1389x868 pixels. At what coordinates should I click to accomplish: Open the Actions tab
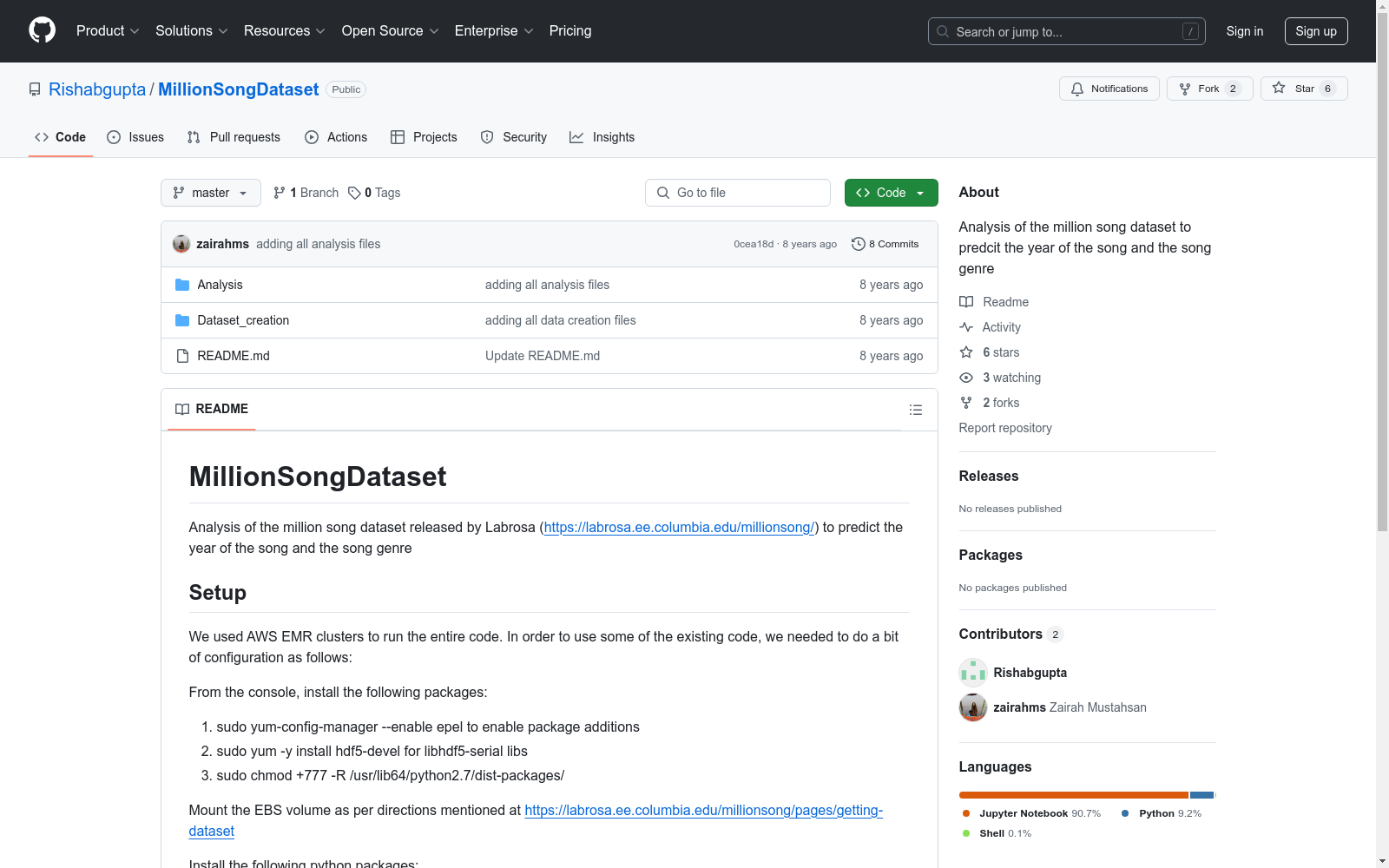(x=336, y=137)
